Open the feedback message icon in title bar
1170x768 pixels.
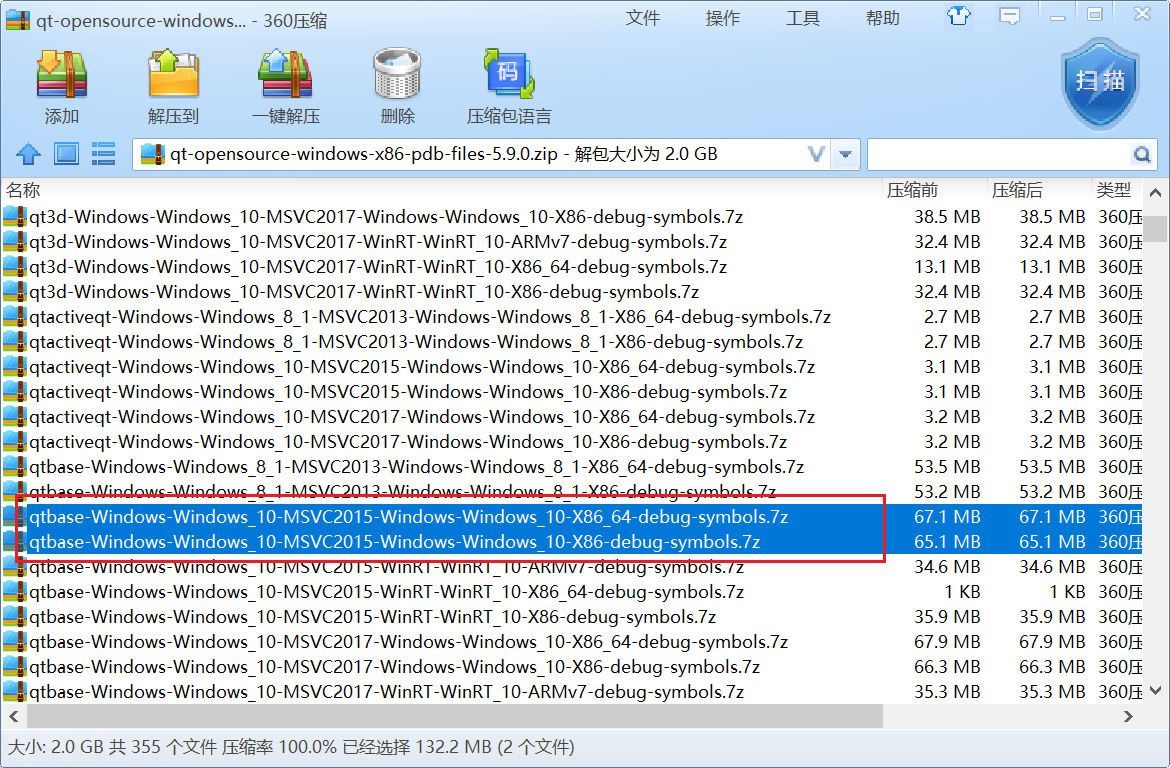tap(1010, 16)
